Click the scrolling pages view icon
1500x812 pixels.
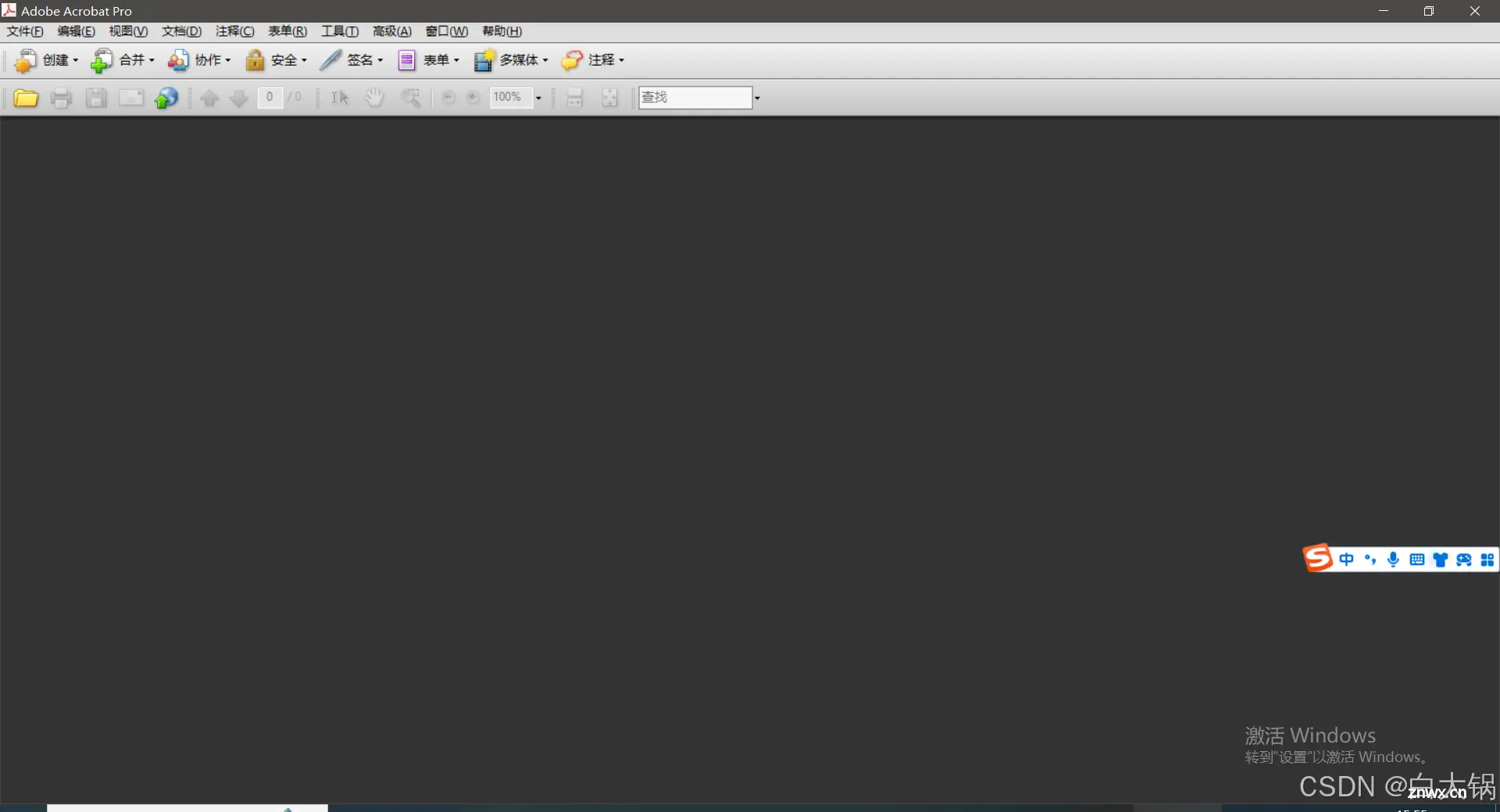tap(575, 98)
